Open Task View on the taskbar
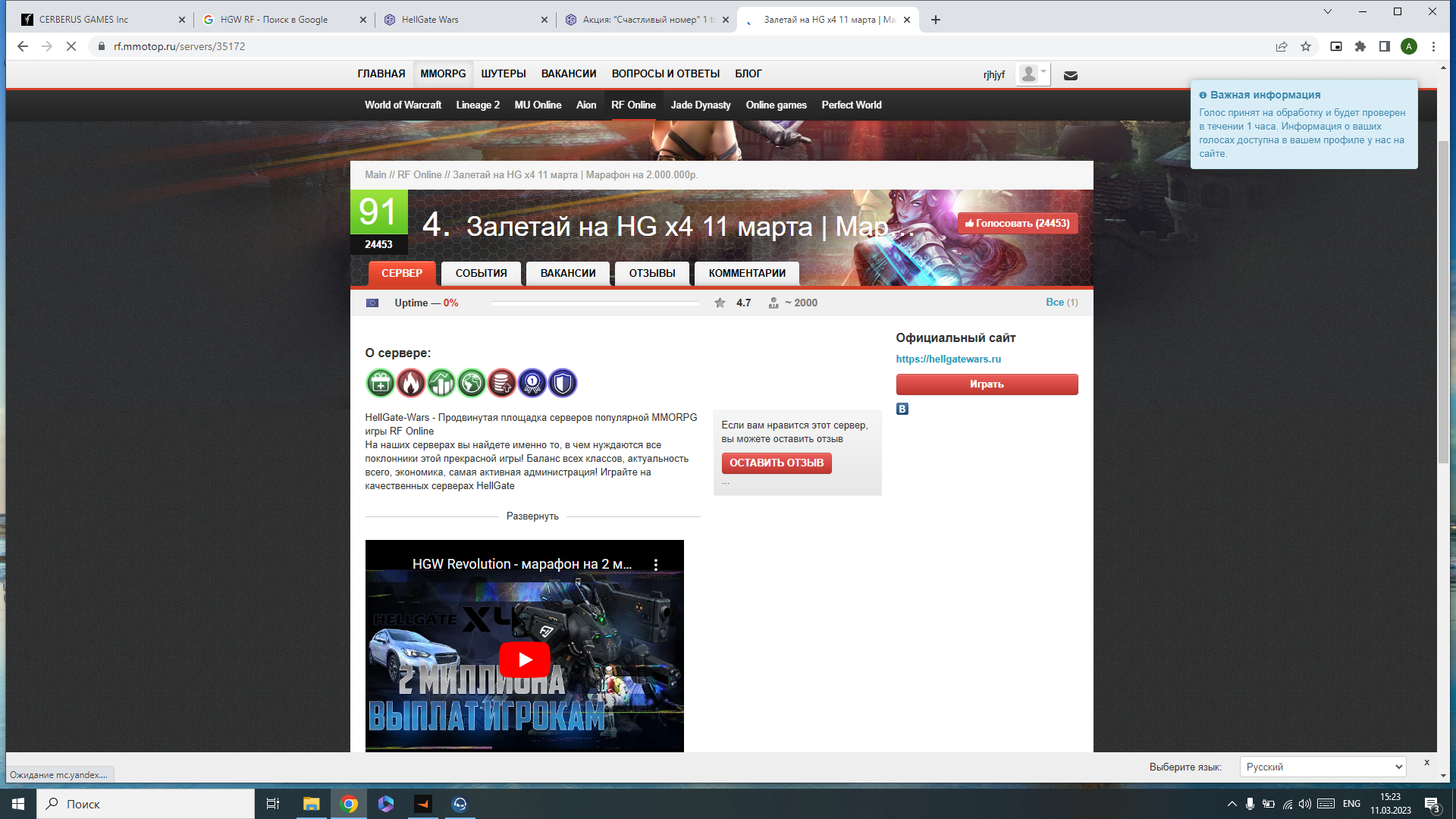1456x819 pixels. coord(273,804)
